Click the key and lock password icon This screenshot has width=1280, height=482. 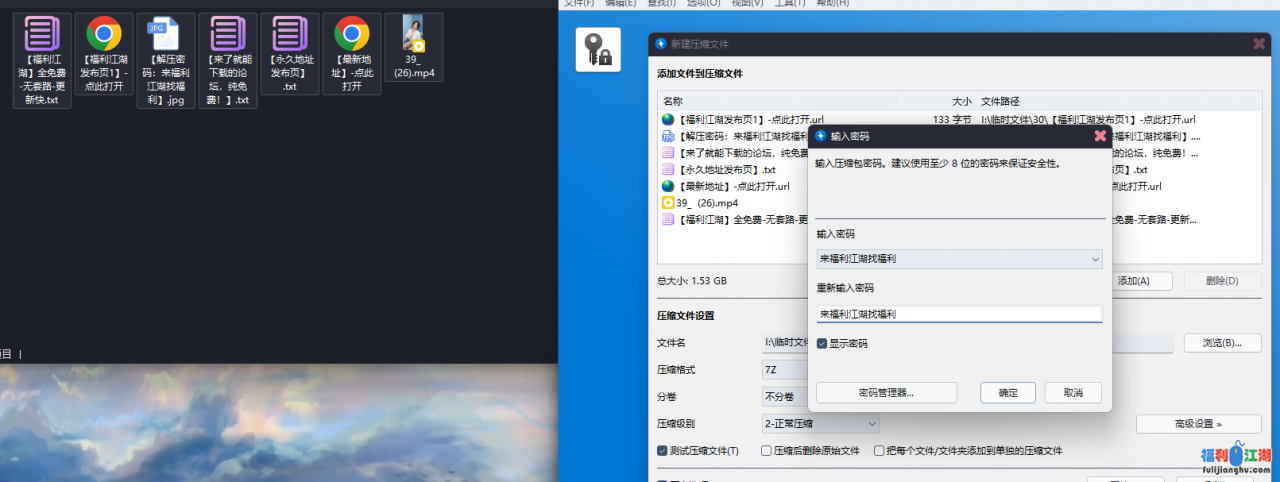[x=598, y=50]
